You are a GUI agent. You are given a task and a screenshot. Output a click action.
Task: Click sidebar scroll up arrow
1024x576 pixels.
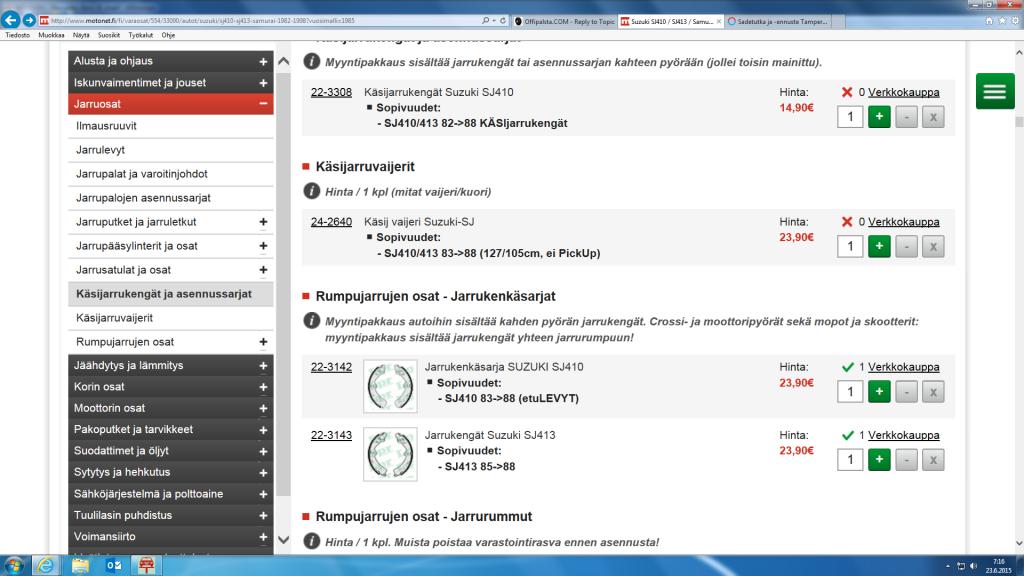coord(283,61)
